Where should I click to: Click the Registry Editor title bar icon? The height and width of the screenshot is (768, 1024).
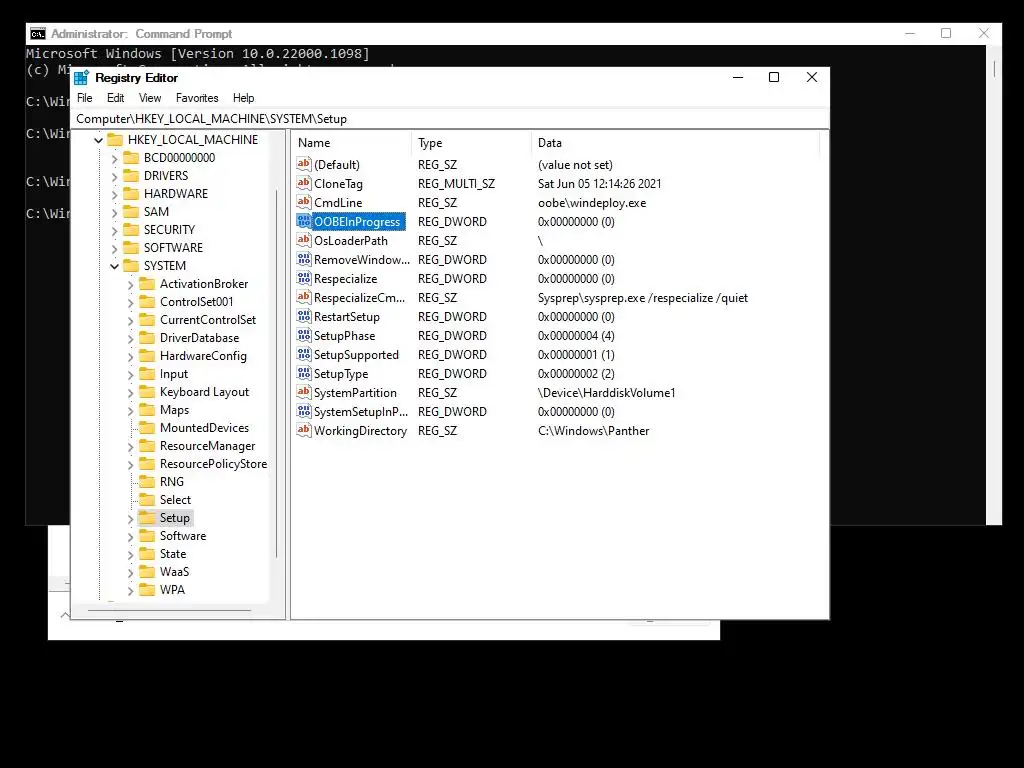tap(82, 78)
